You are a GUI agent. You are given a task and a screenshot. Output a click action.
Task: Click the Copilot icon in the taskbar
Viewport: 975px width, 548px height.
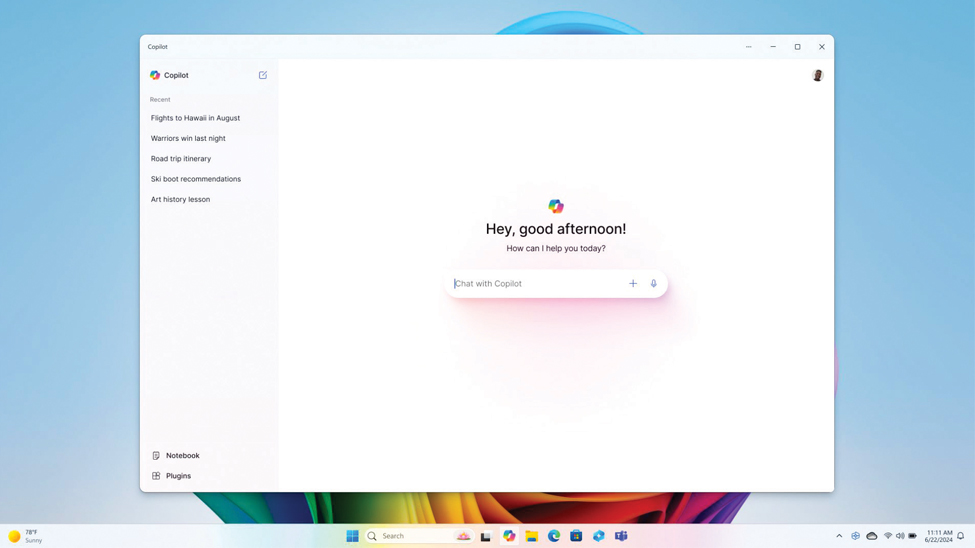click(x=509, y=536)
